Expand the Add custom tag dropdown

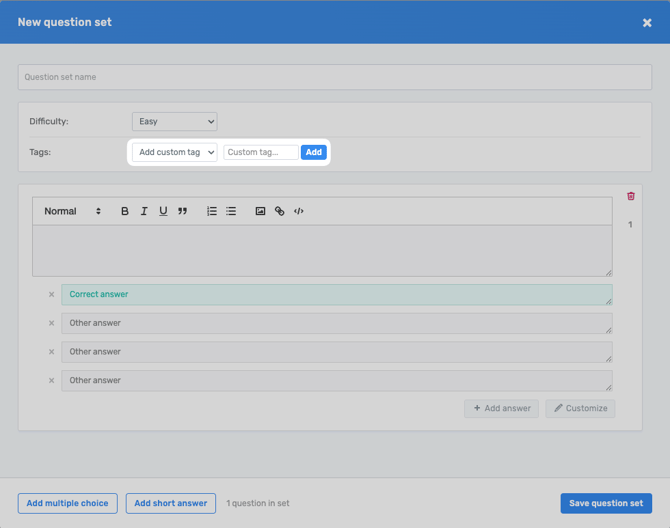174,152
